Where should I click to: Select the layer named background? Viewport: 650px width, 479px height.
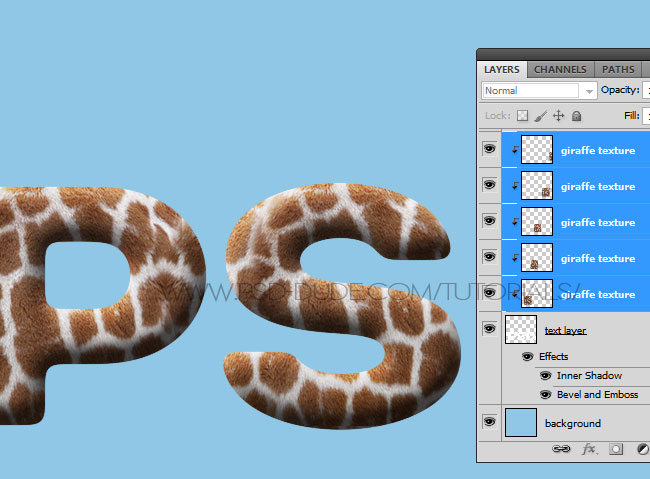tap(573, 423)
